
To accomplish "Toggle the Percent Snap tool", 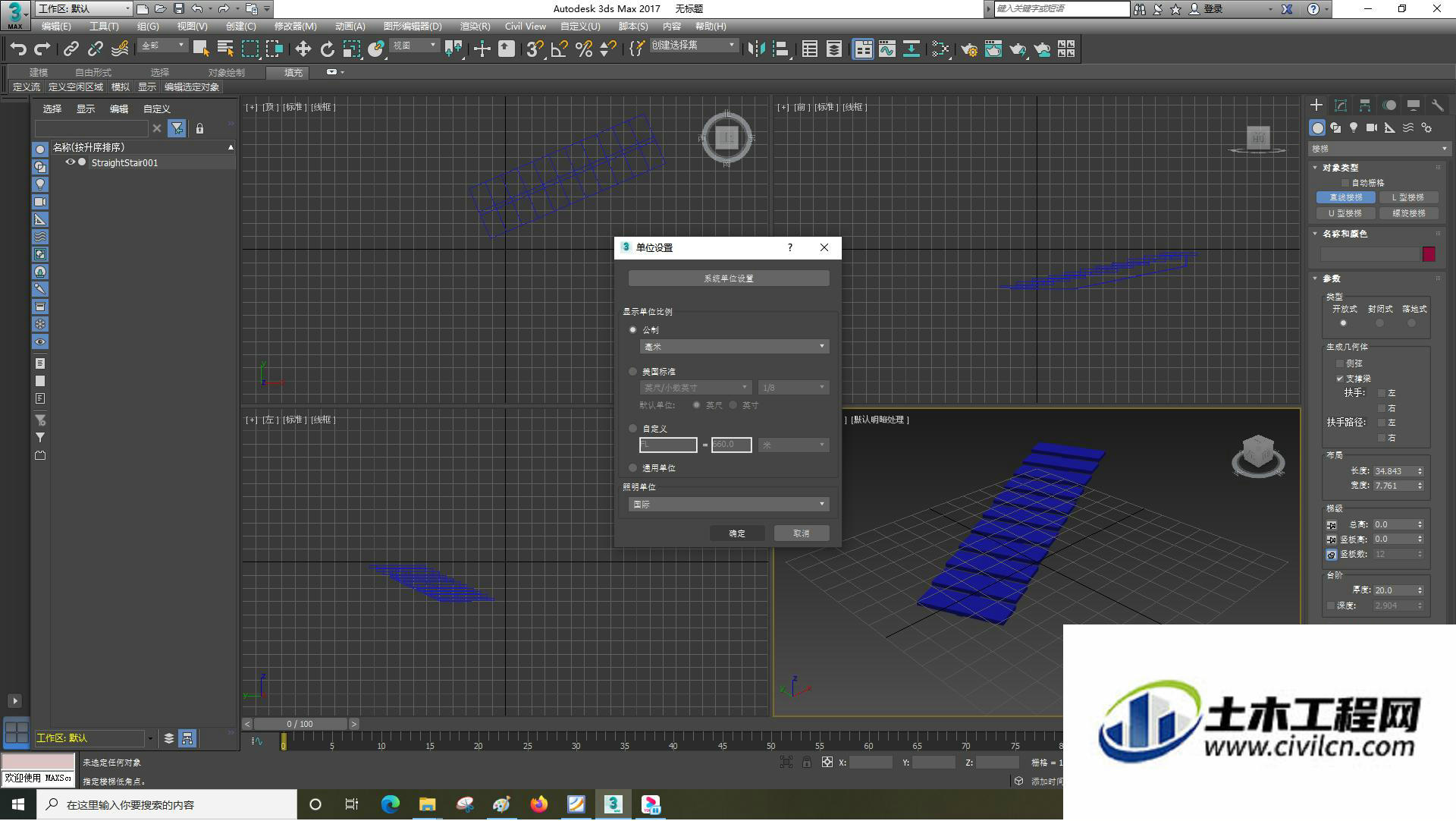I will click(583, 49).
